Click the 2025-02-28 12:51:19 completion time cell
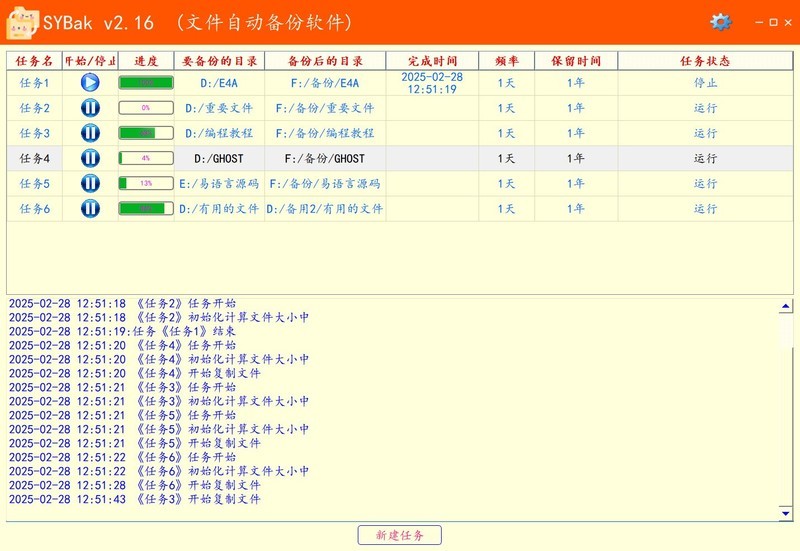This screenshot has height=551, width=800. 432,83
